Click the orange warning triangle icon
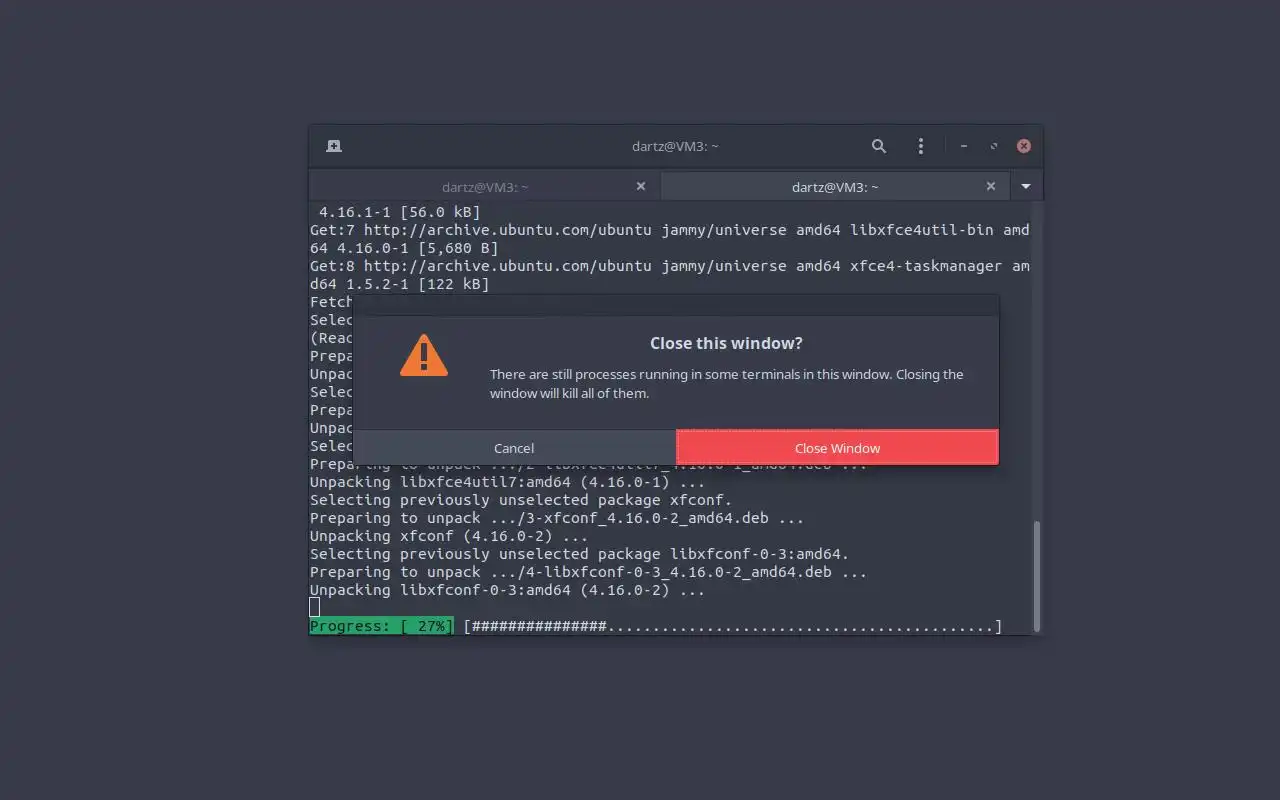The width and height of the screenshot is (1280, 800). (424, 355)
